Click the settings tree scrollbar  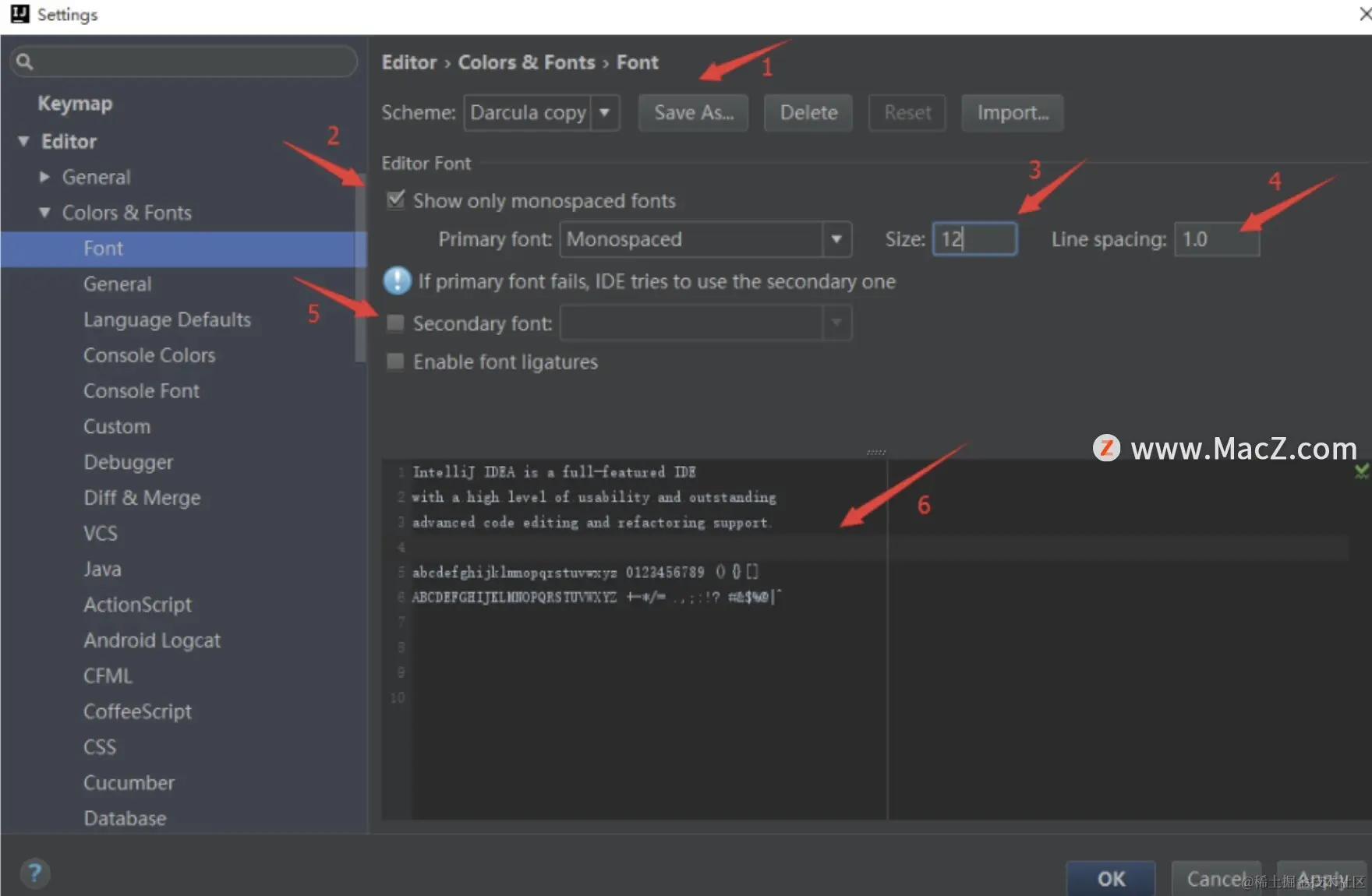(x=360, y=269)
